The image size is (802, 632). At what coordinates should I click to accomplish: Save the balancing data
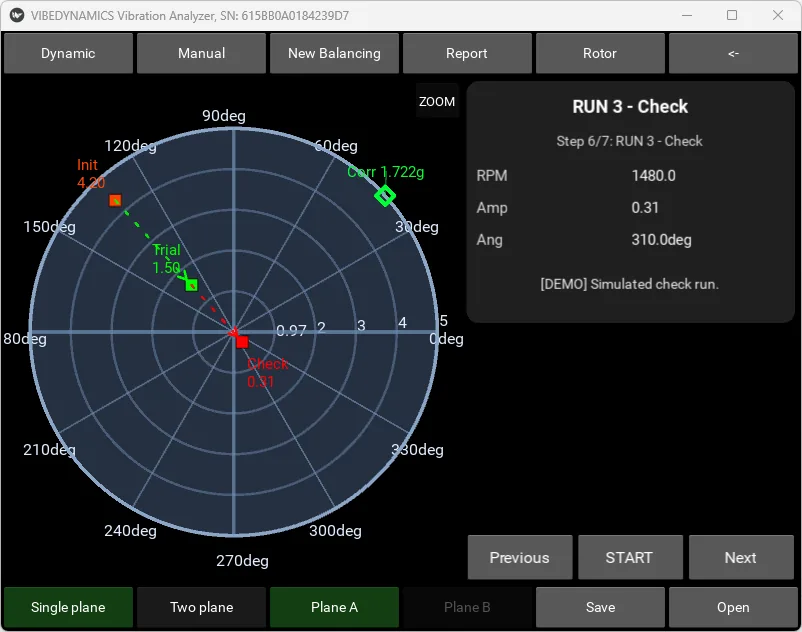coord(600,607)
